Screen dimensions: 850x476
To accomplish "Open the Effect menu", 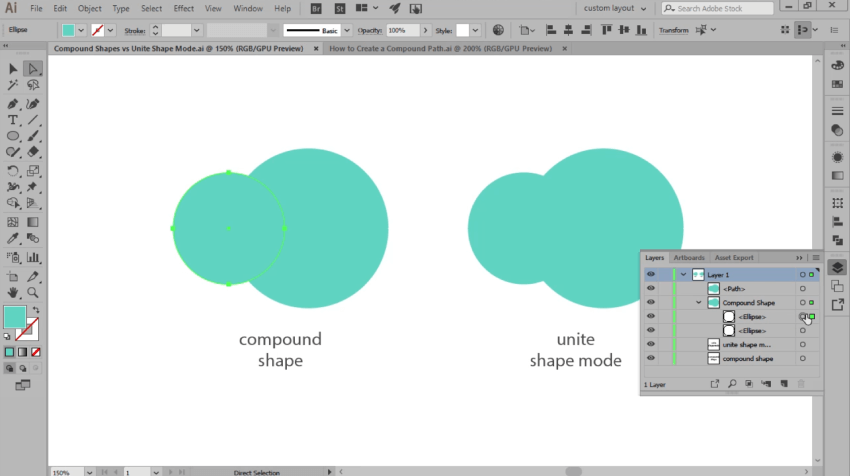I will click(x=184, y=8).
